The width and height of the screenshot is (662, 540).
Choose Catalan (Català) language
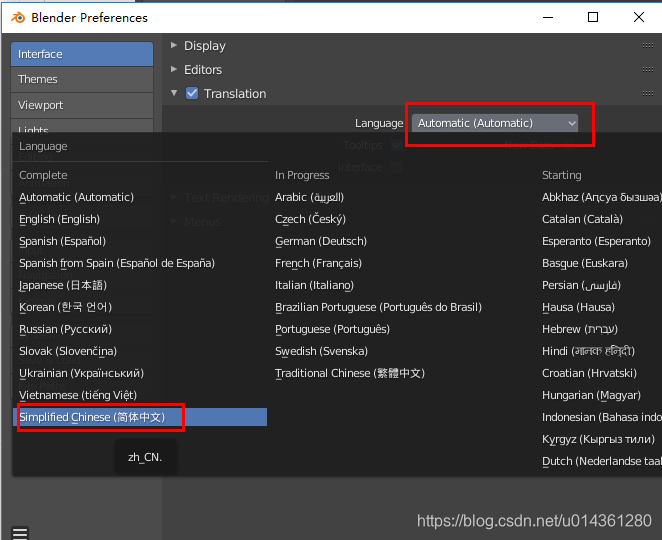[x=583, y=219]
